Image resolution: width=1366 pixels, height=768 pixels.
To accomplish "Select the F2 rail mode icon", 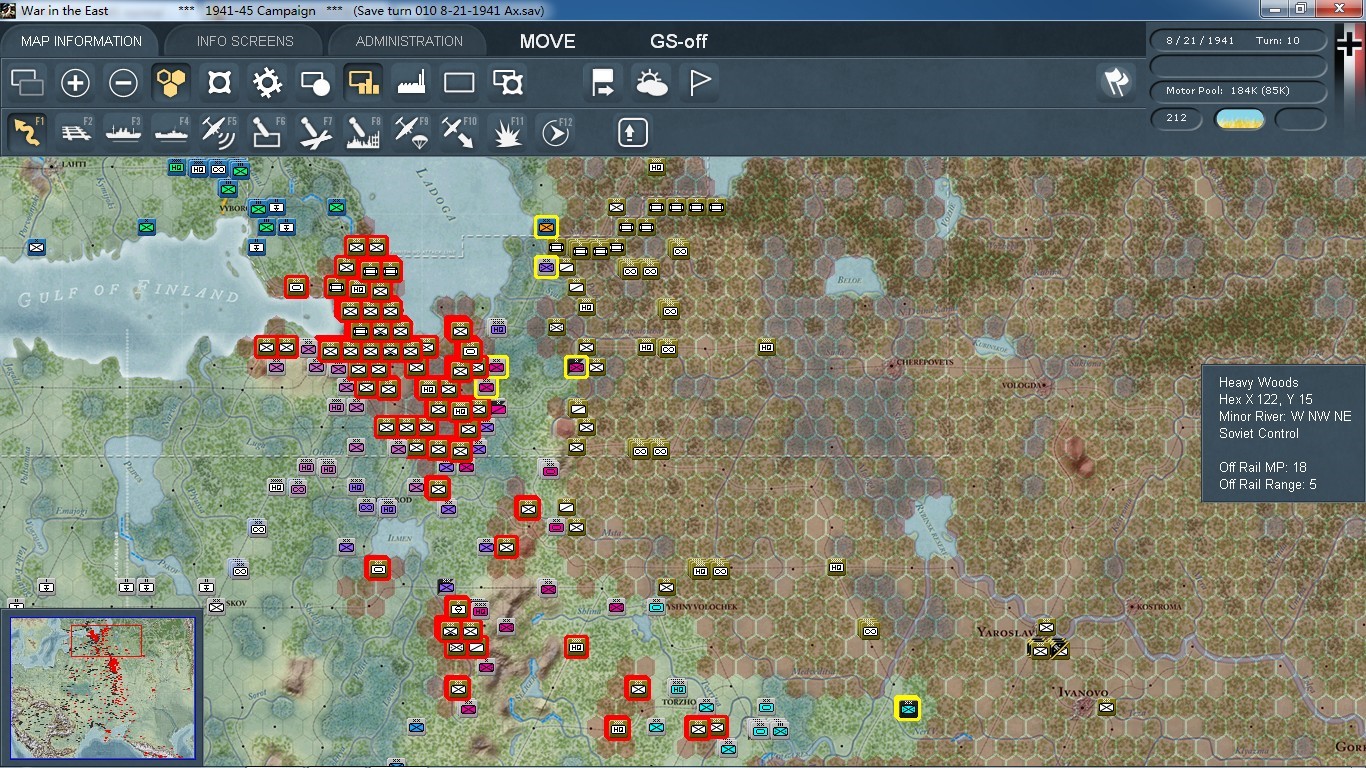I will tap(75, 132).
